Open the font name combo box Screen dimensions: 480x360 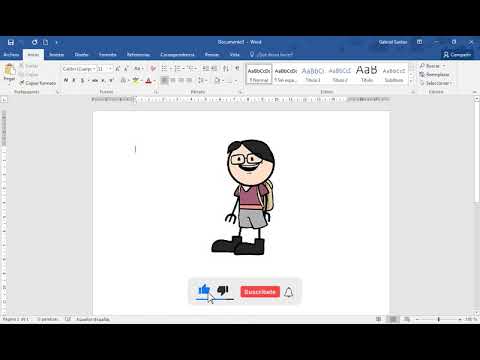[78, 69]
